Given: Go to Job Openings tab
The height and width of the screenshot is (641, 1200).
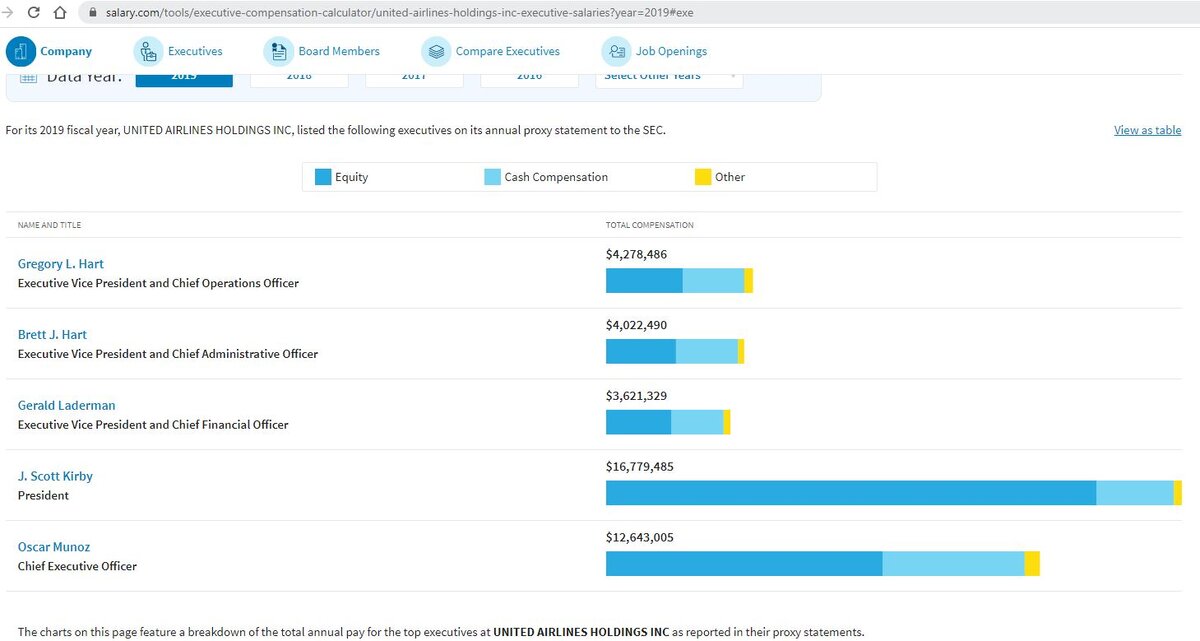Looking at the screenshot, I should 671,51.
